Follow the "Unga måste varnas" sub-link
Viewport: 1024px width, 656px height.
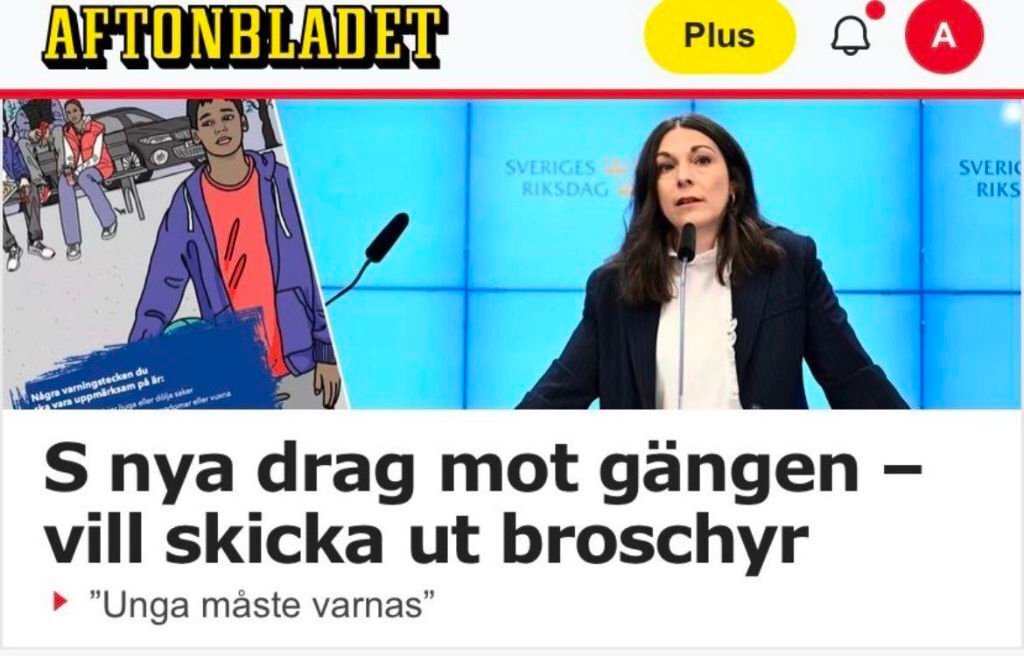[262, 604]
